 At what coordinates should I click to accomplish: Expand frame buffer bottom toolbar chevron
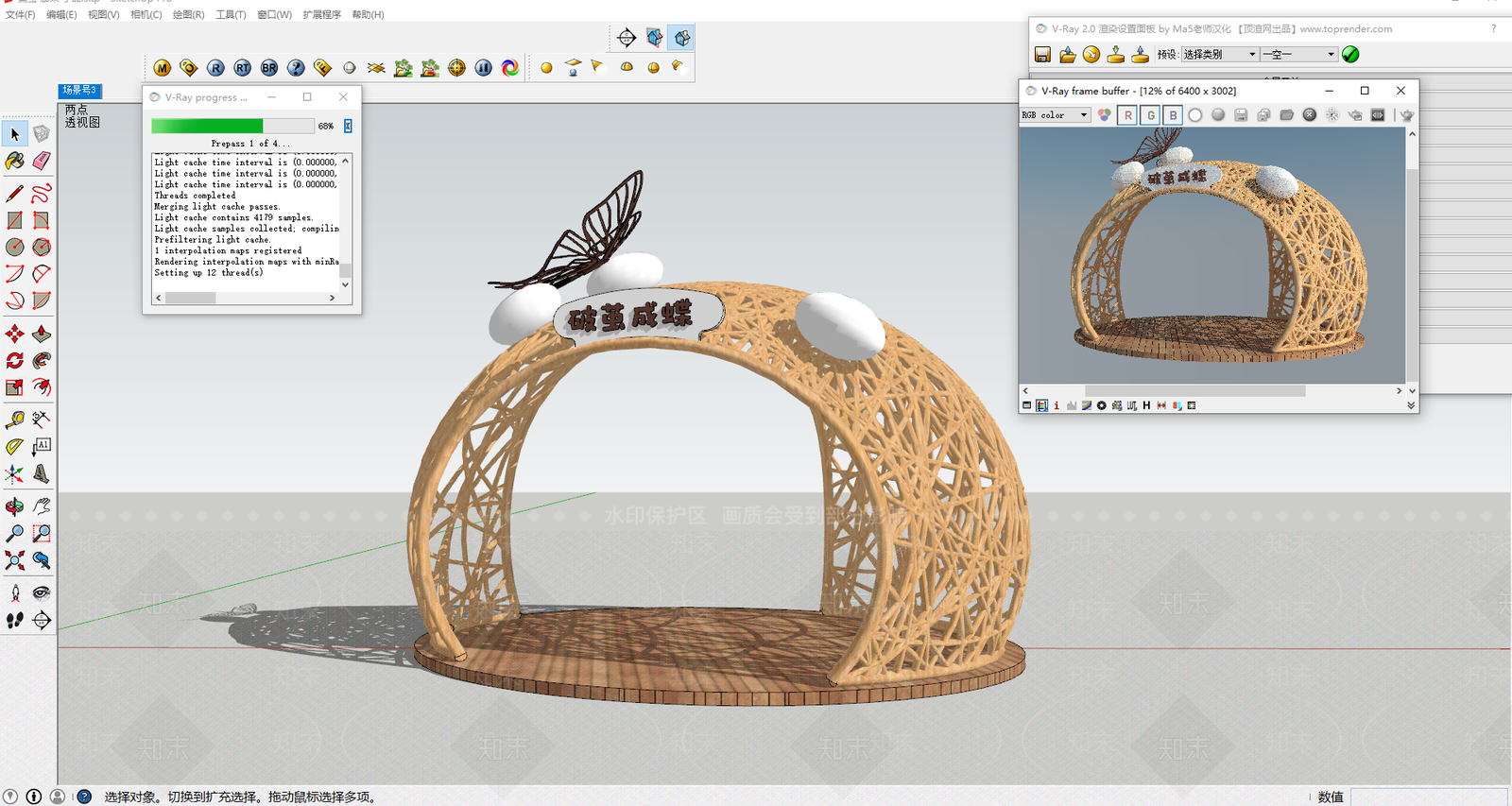coord(1411,405)
